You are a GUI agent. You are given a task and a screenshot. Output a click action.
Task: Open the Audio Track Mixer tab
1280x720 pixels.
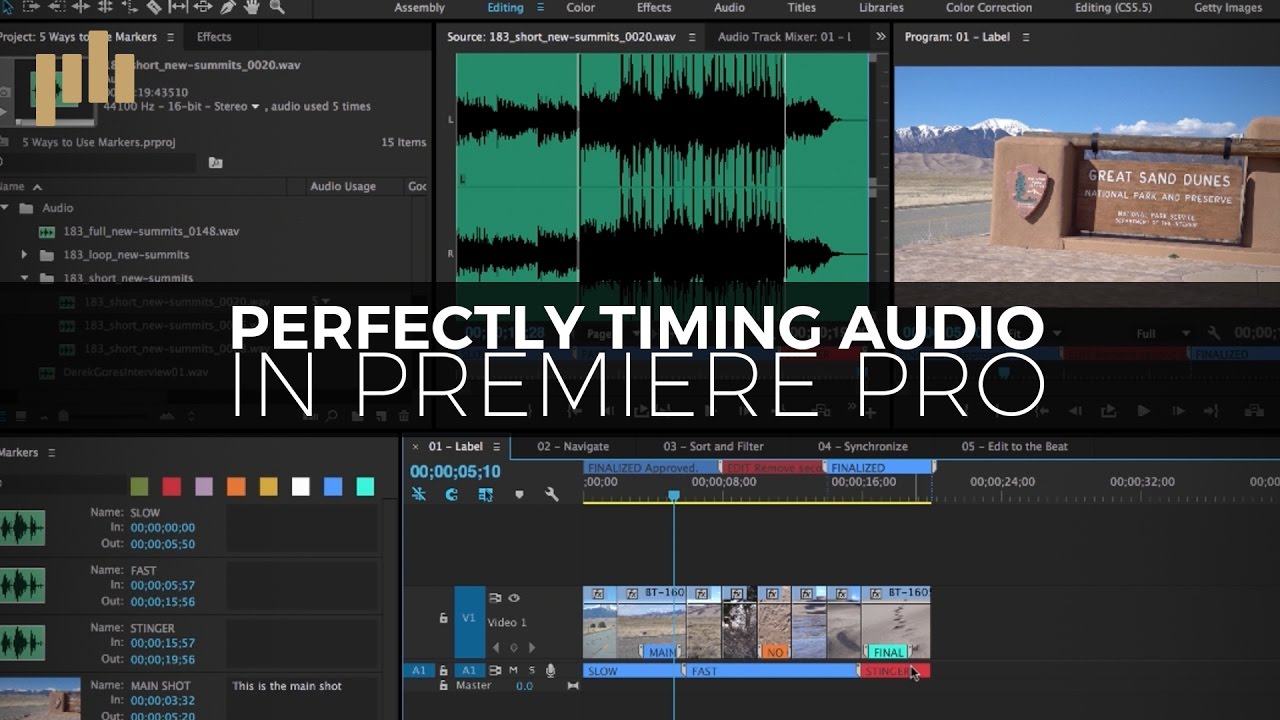[x=784, y=37]
